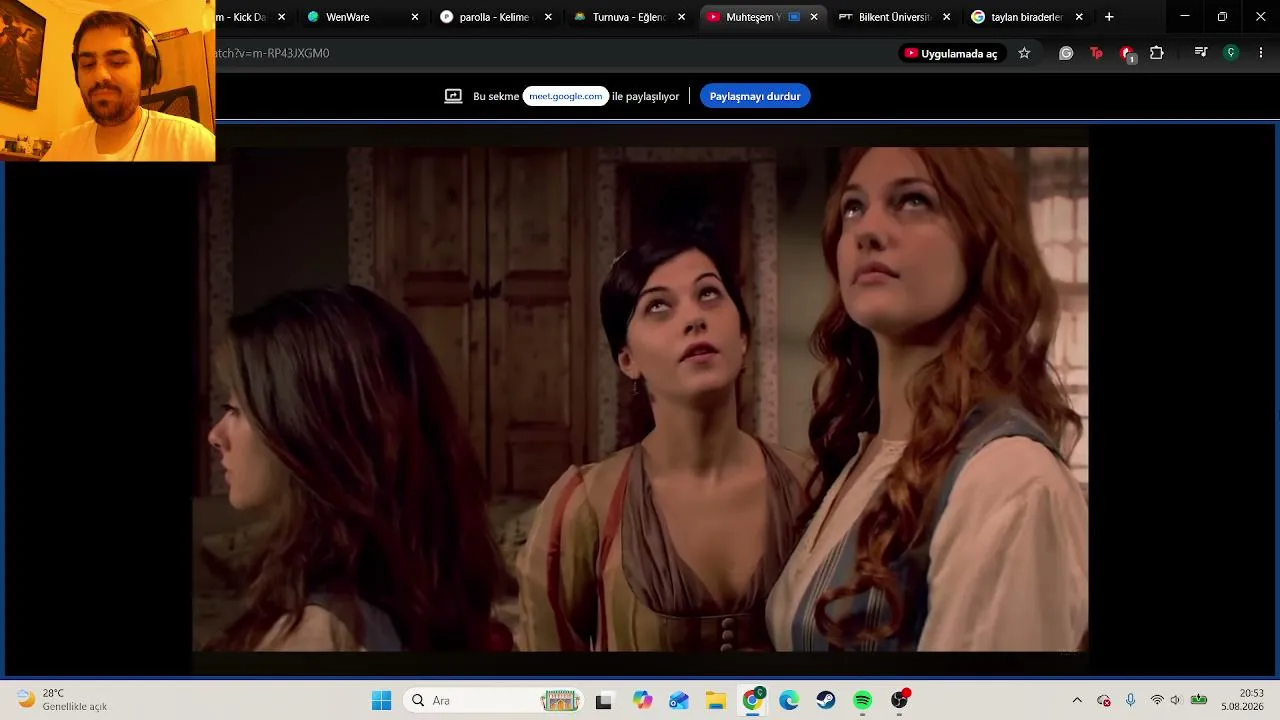This screenshot has height=720, width=1280.
Task: Click the microphone tray icon
Action: click(x=1130, y=700)
